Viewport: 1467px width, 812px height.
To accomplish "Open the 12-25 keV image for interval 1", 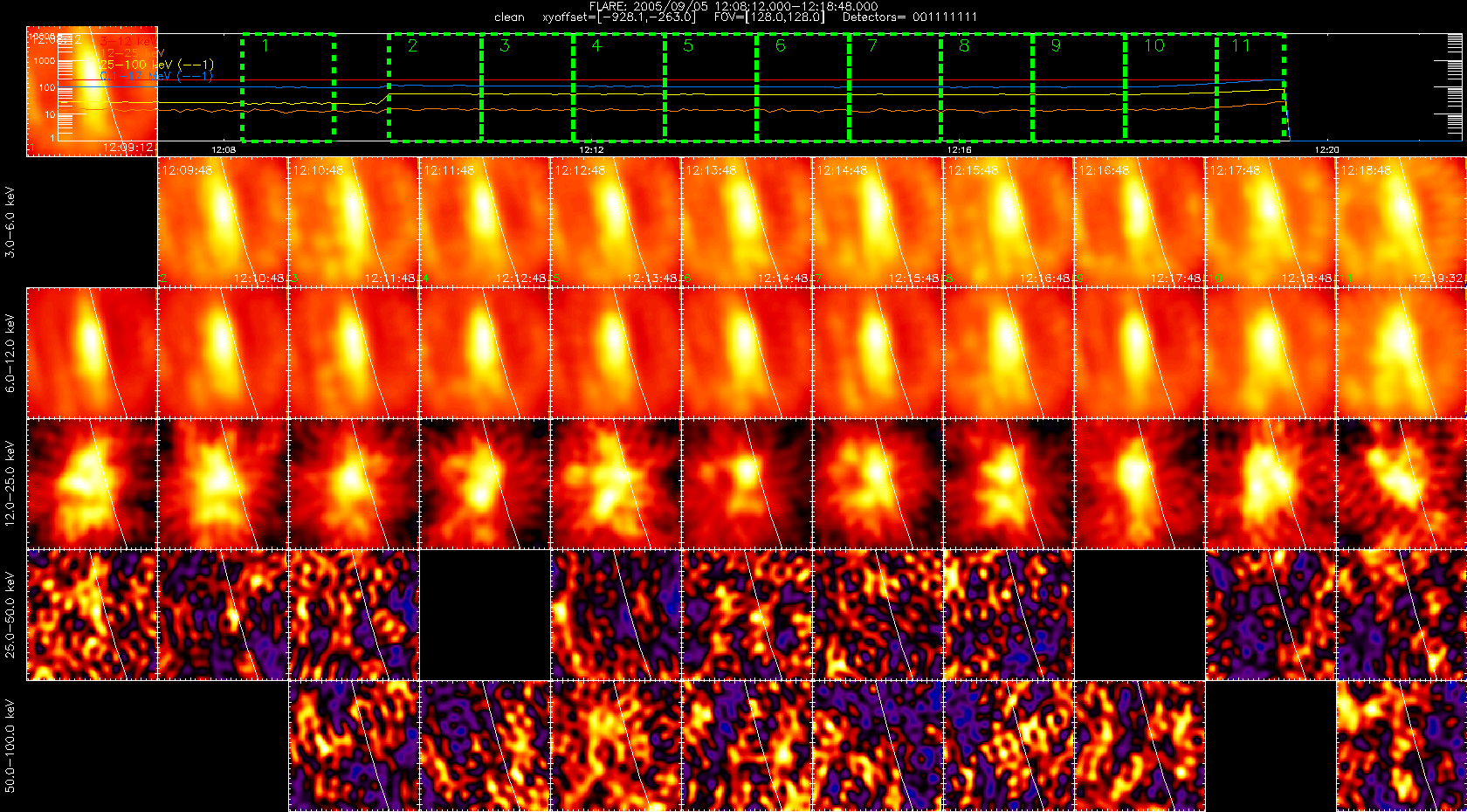I will (92, 485).
